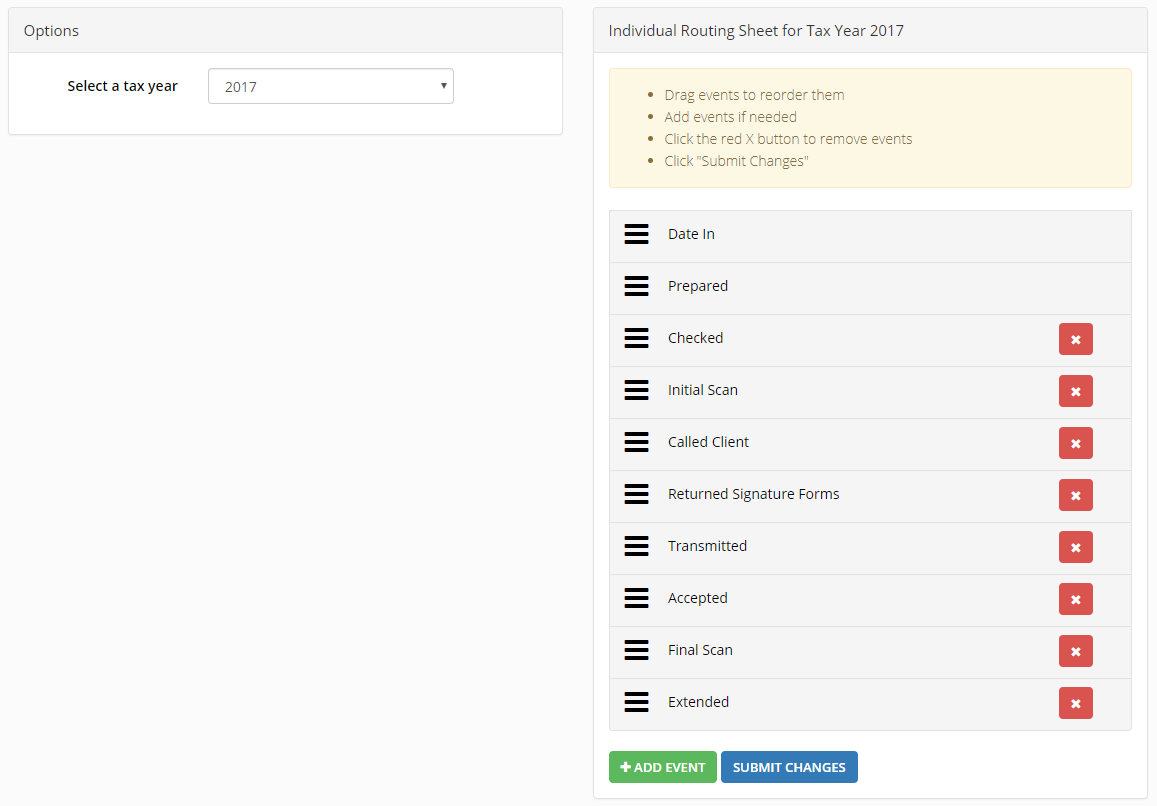Click the hamburger handle for Extended
The width and height of the screenshot is (1157, 806).
coord(636,702)
